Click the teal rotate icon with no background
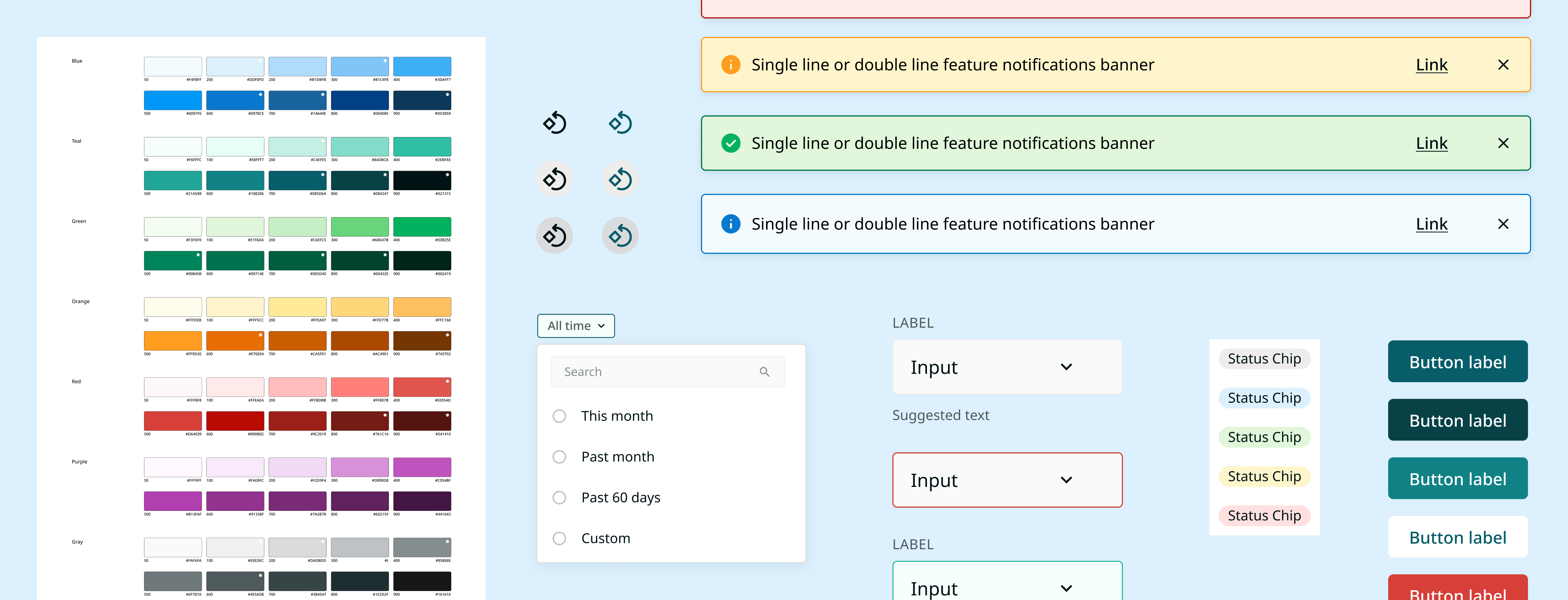The width and height of the screenshot is (1568, 600). coord(620,123)
